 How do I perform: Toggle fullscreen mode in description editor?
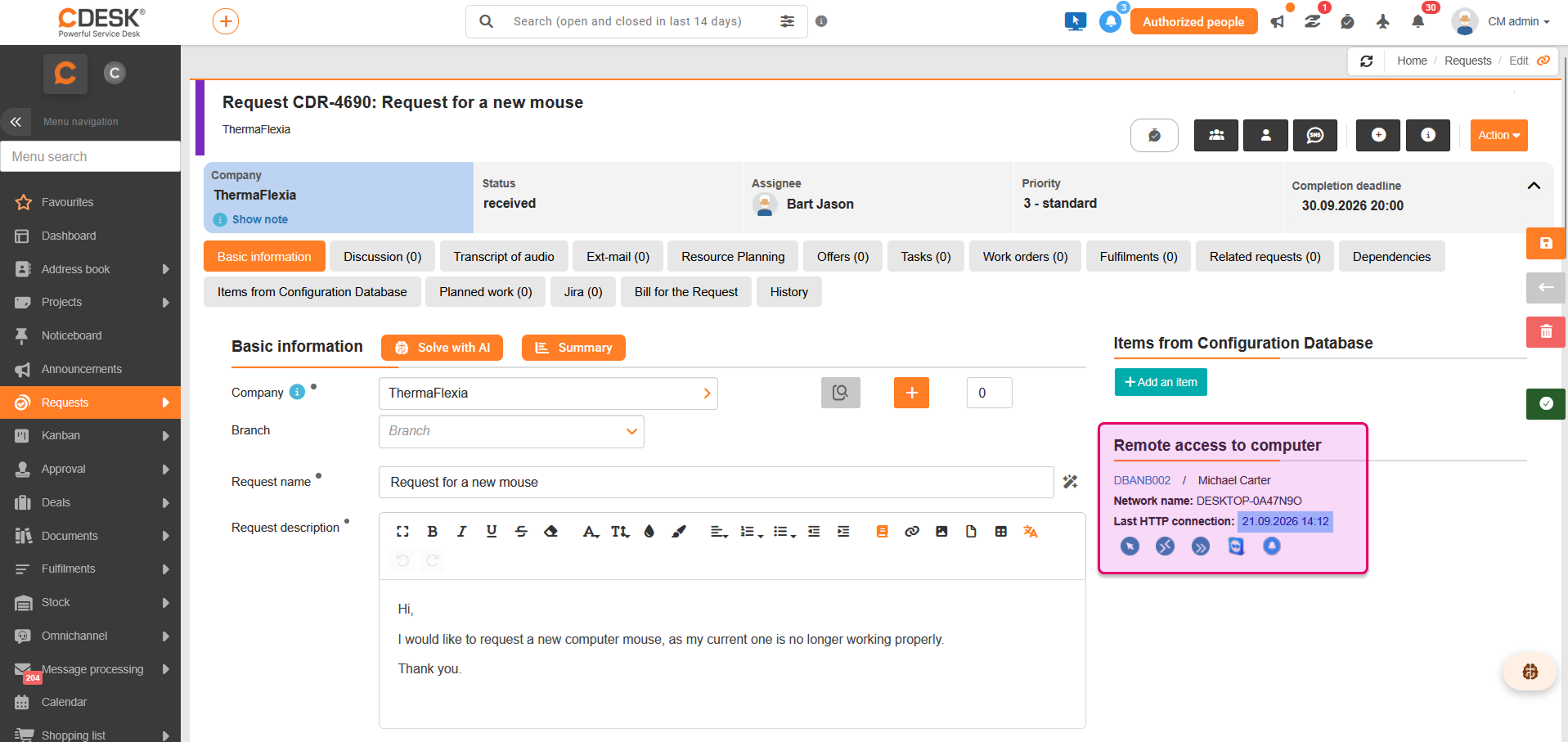pos(402,532)
